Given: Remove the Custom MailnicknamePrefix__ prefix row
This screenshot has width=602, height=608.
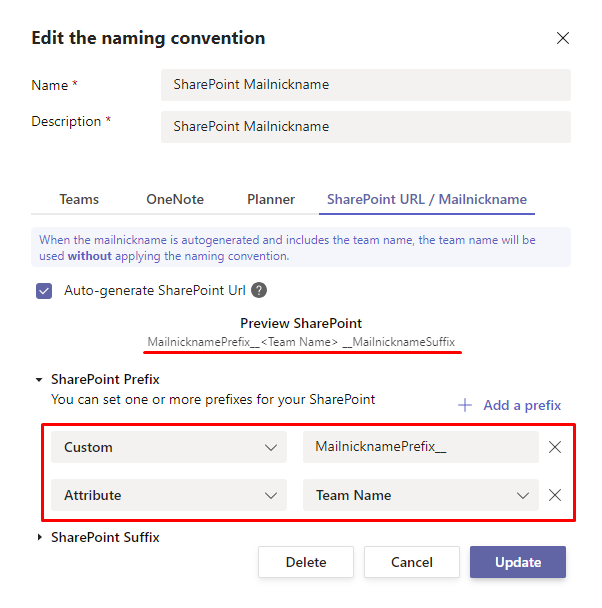Looking at the screenshot, I should pyautogui.click(x=555, y=447).
